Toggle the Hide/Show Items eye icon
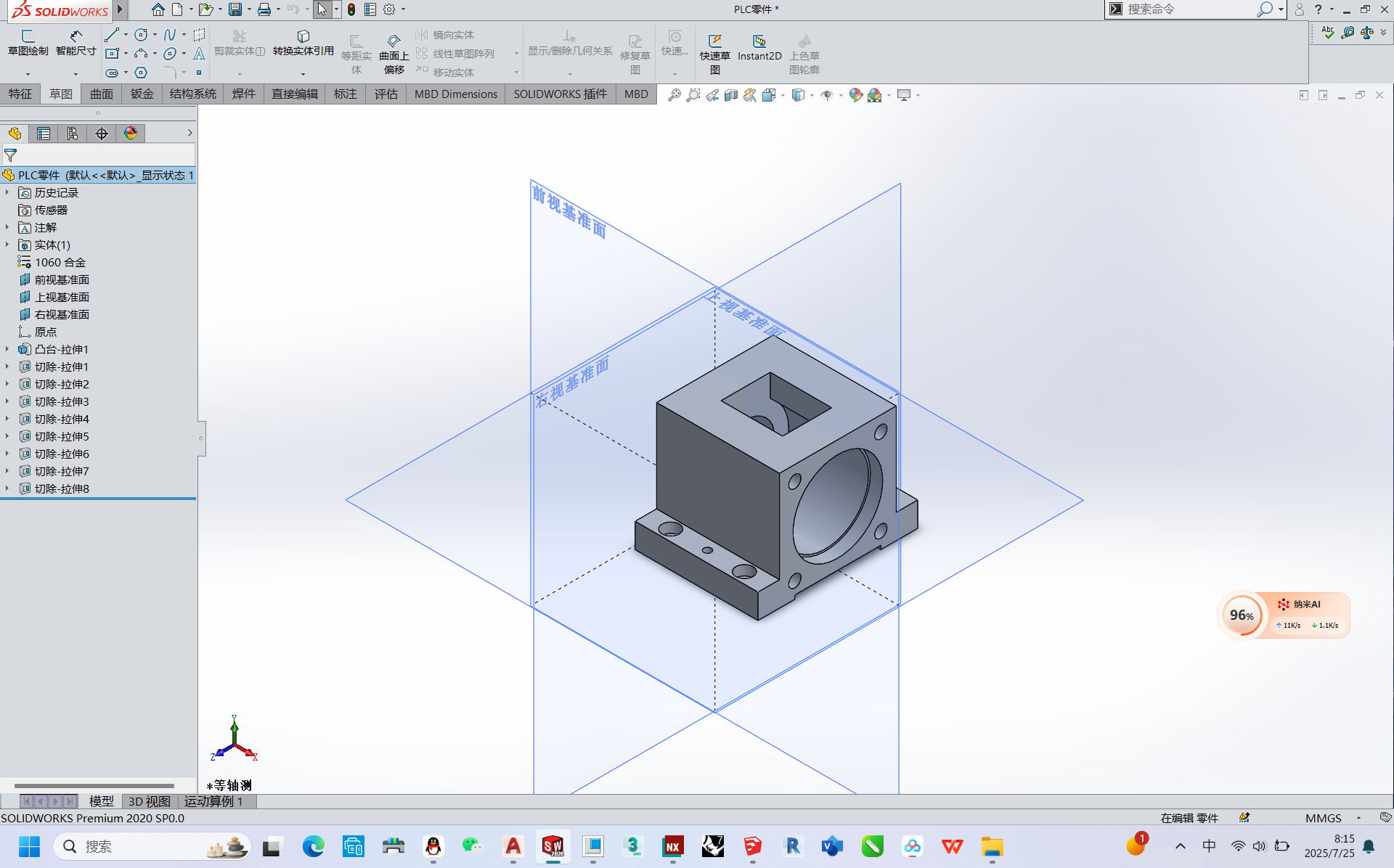The image size is (1394, 868). tap(828, 94)
